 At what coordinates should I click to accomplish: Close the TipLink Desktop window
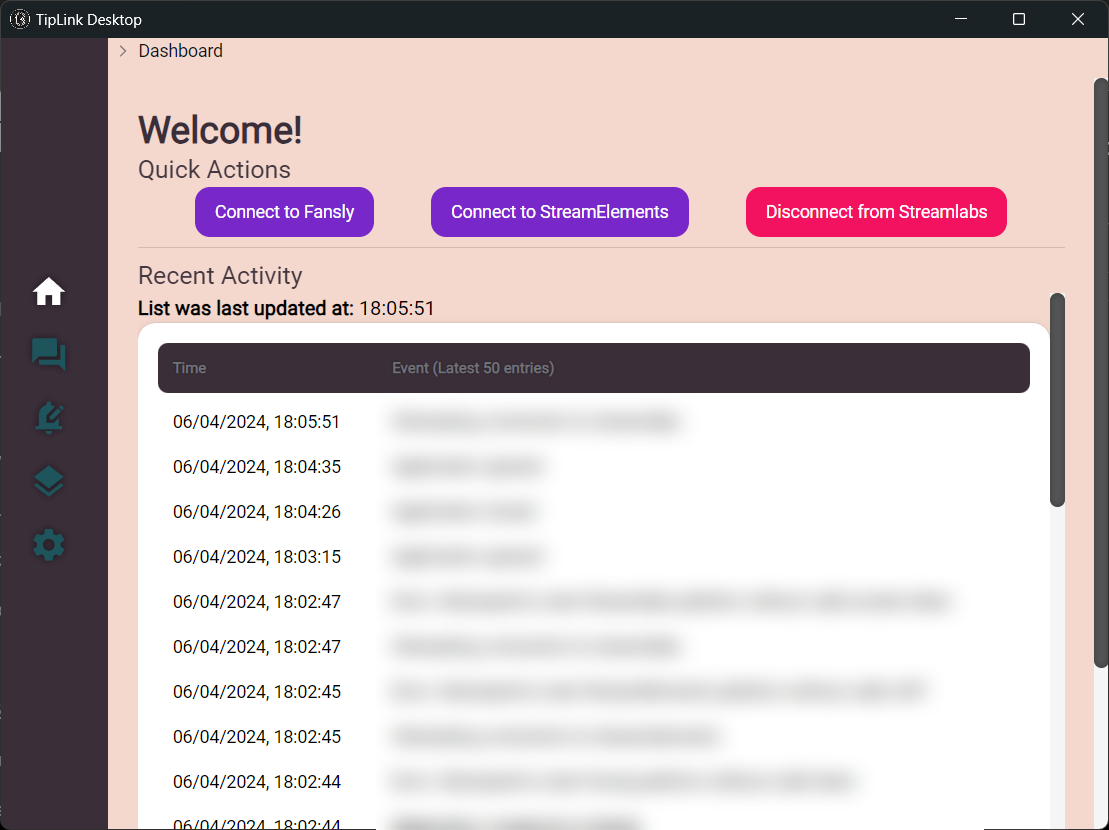click(1077, 19)
